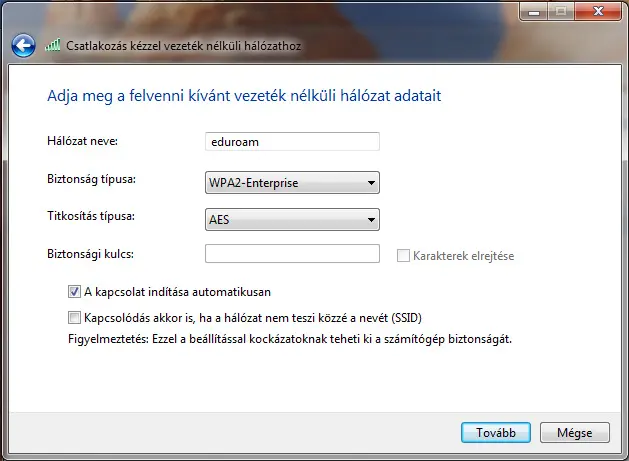Click the 'Adja meg a felvenni kívánt' heading
The height and width of the screenshot is (461, 629).
coord(245,96)
